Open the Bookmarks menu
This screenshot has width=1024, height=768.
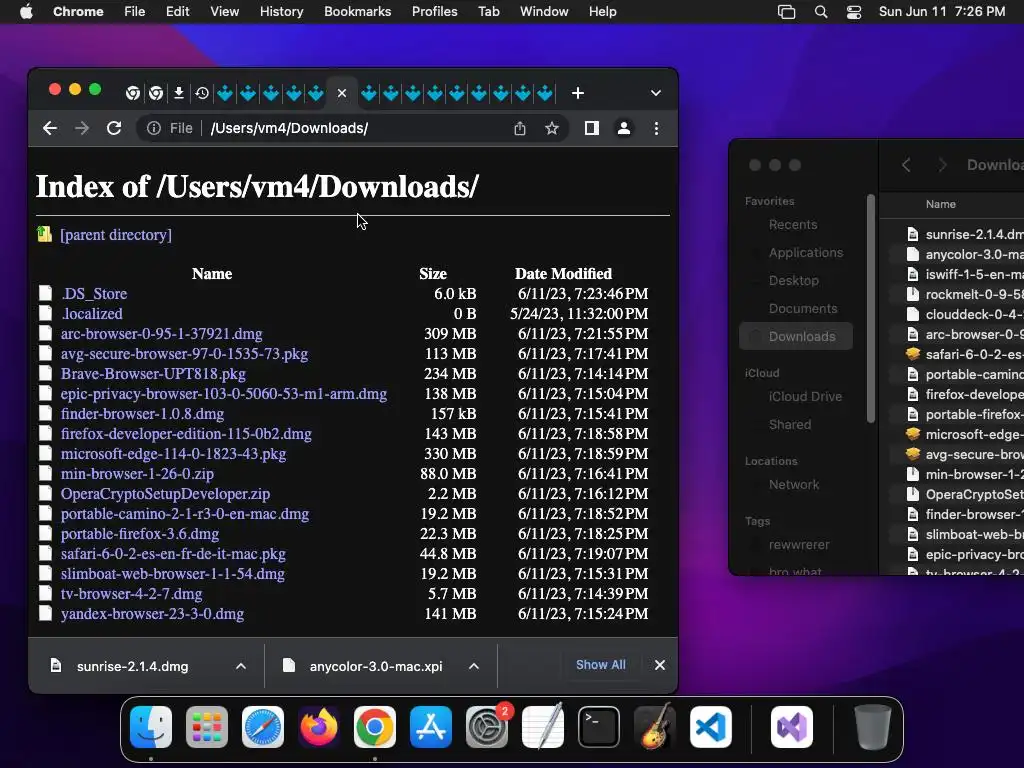pyautogui.click(x=357, y=12)
